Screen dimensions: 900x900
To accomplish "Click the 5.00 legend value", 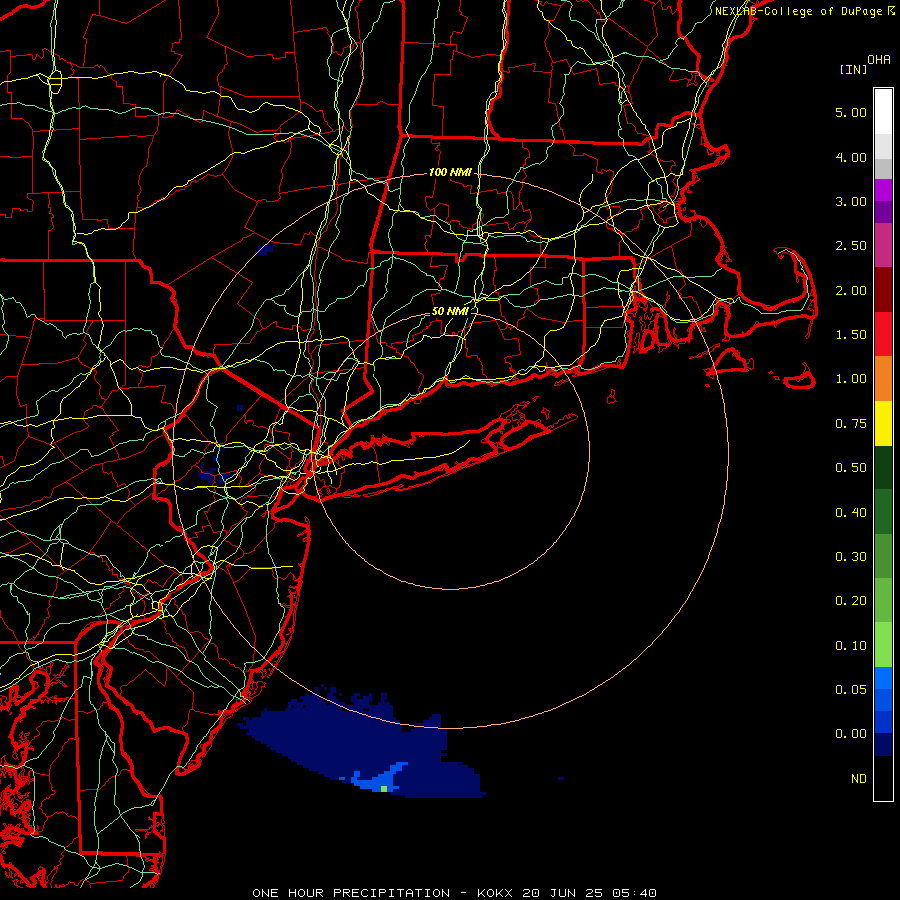I will pos(851,112).
